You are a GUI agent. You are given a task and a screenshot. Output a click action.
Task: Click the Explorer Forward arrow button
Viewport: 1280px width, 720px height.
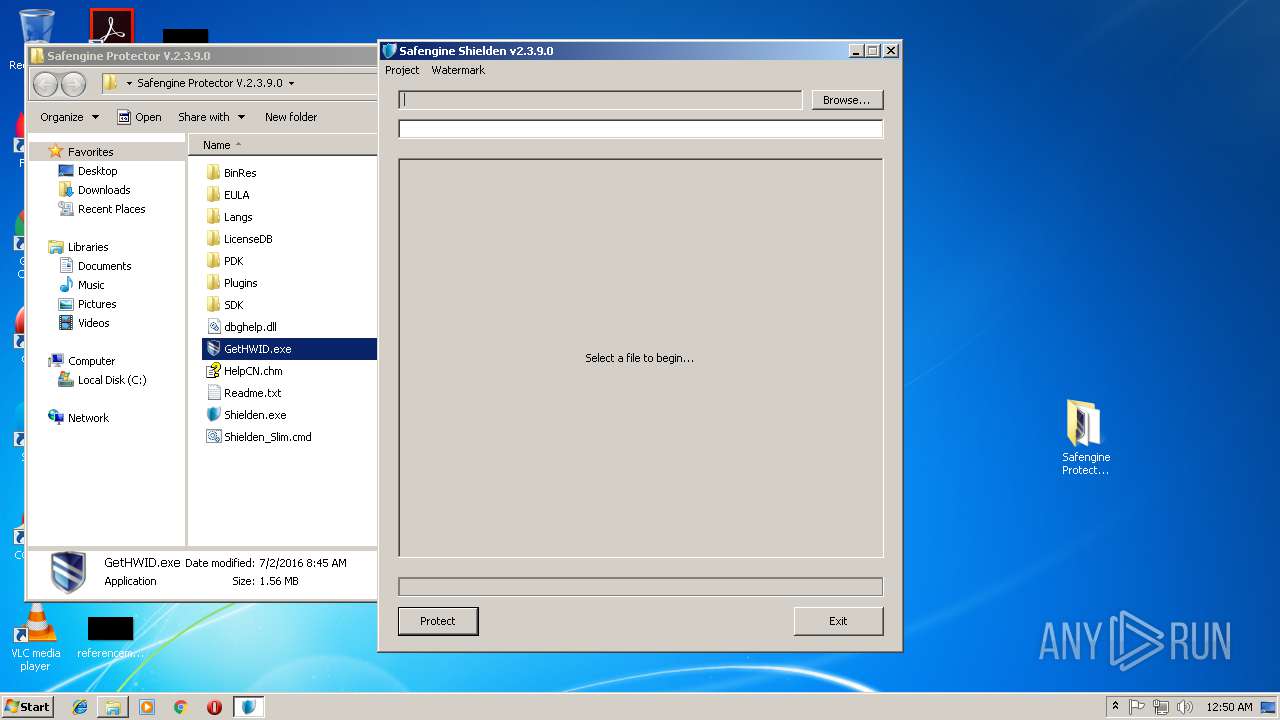(x=73, y=84)
